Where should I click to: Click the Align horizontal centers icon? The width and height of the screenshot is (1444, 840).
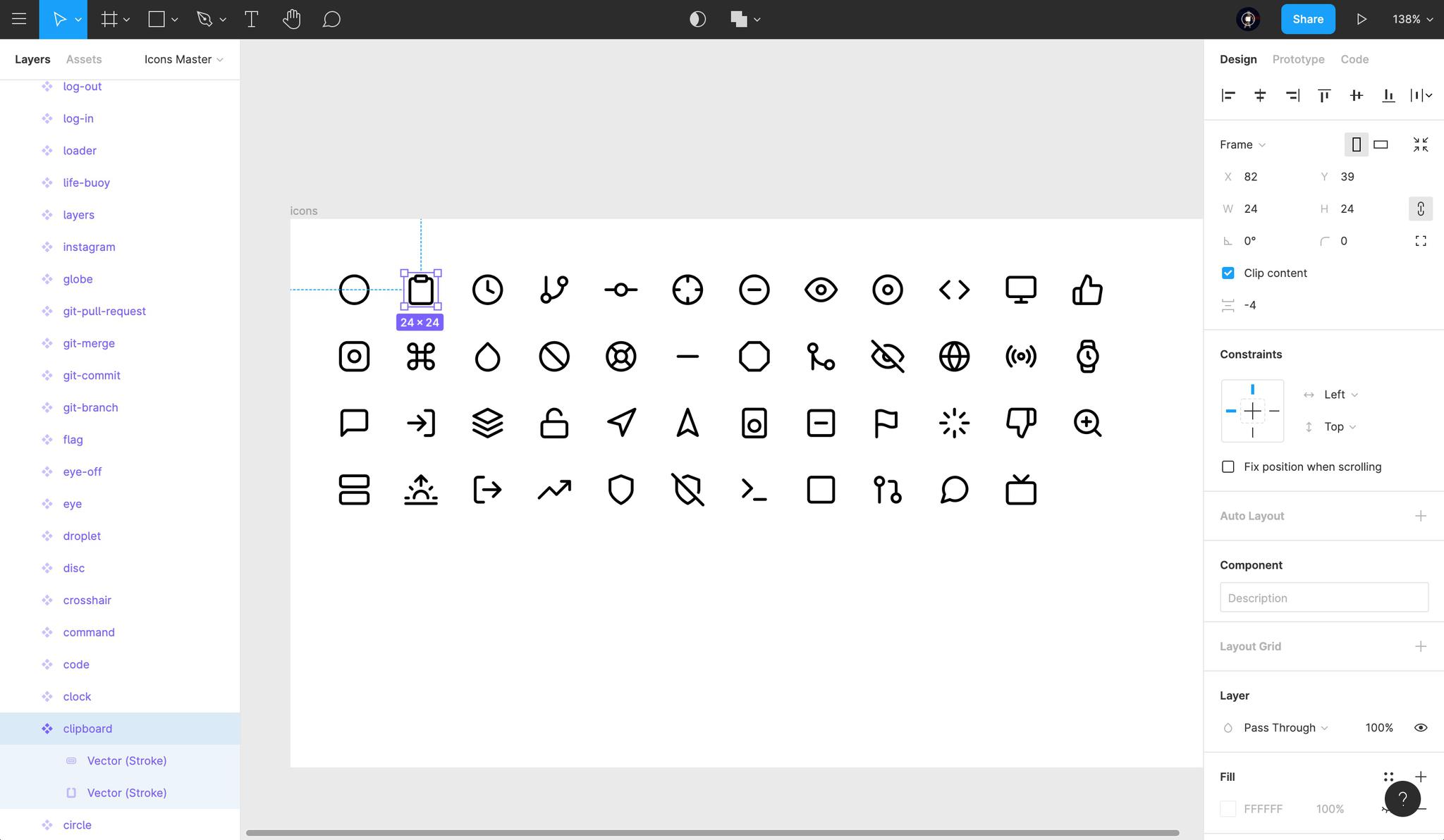tap(1260, 95)
